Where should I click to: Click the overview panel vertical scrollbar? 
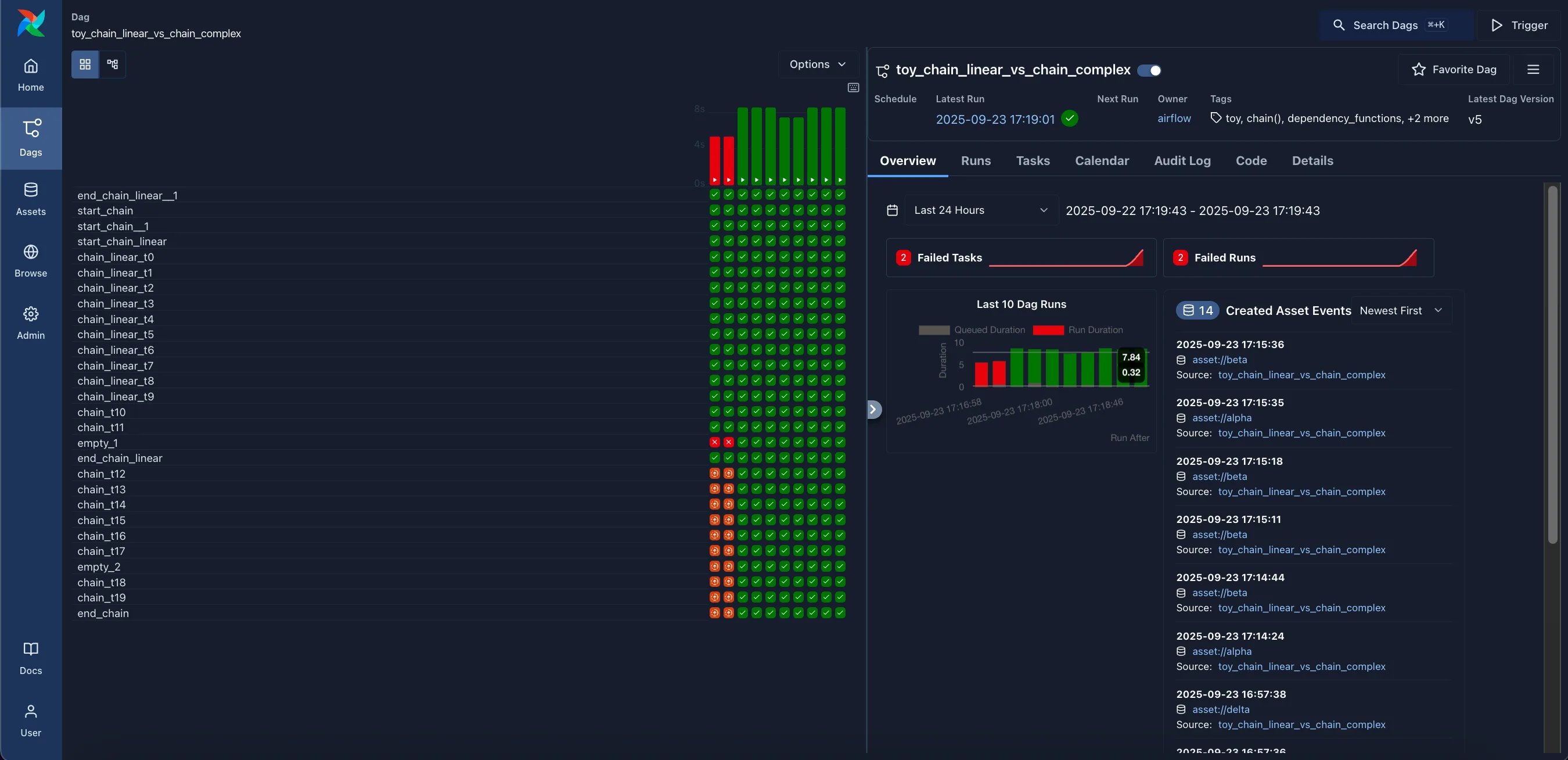coord(1552,365)
